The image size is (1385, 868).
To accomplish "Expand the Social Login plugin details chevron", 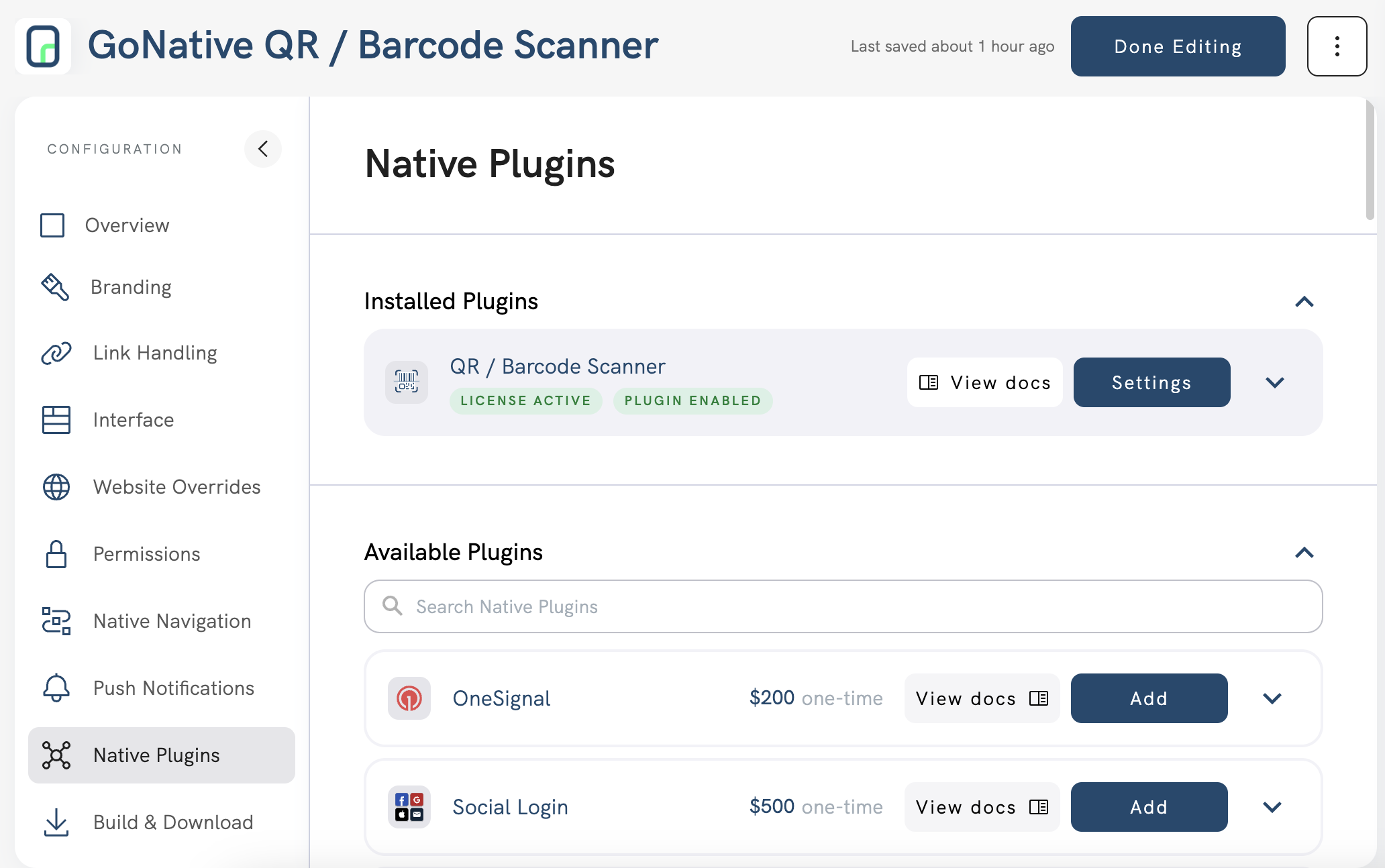I will point(1272,807).
